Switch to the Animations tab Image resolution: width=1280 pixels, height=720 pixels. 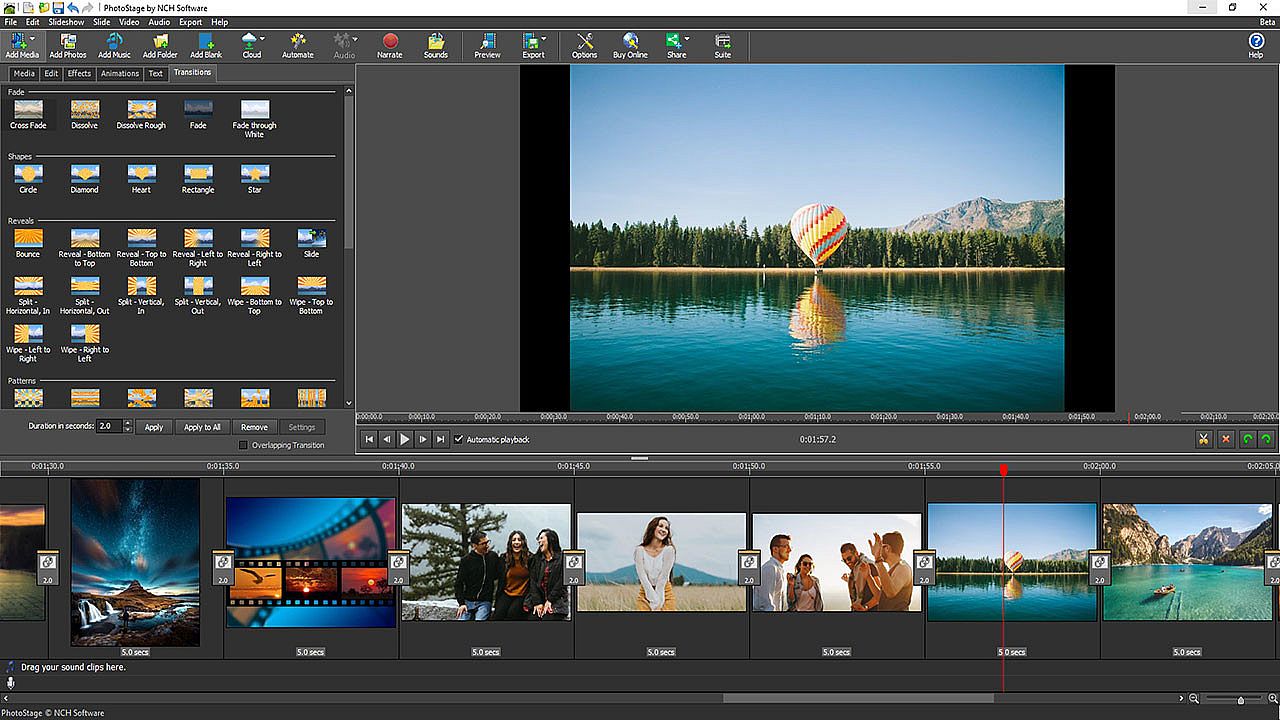120,73
